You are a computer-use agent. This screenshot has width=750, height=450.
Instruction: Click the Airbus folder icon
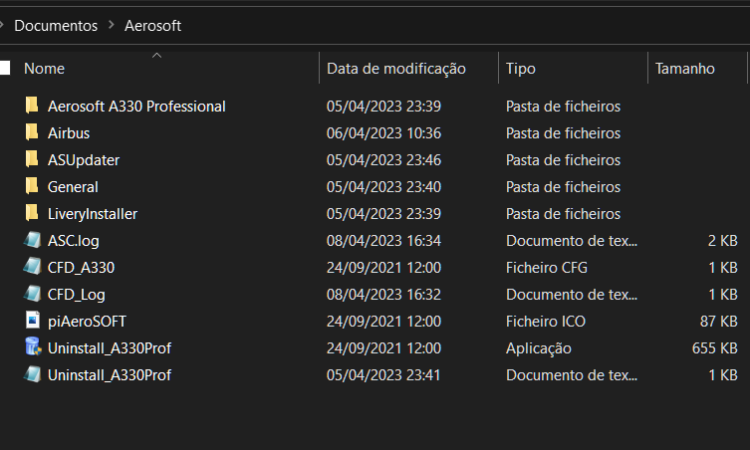click(x=32, y=132)
